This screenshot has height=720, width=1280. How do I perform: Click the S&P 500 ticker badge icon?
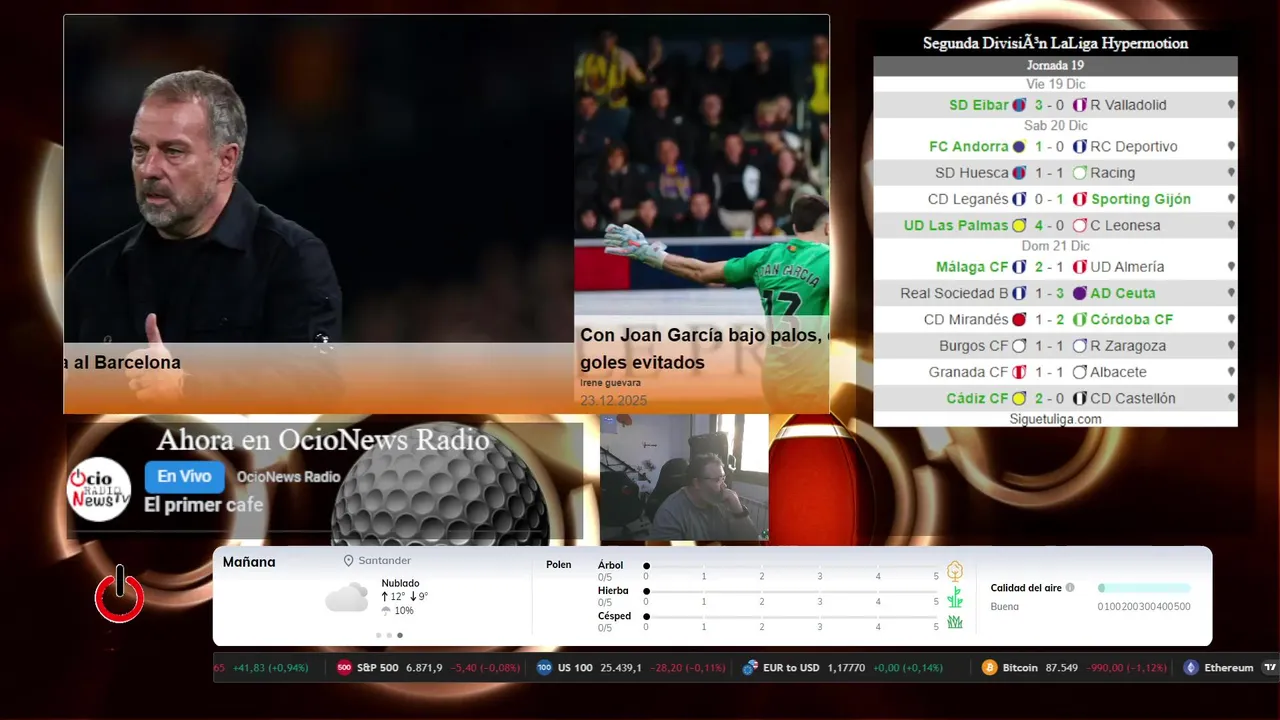[x=344, y=668]
